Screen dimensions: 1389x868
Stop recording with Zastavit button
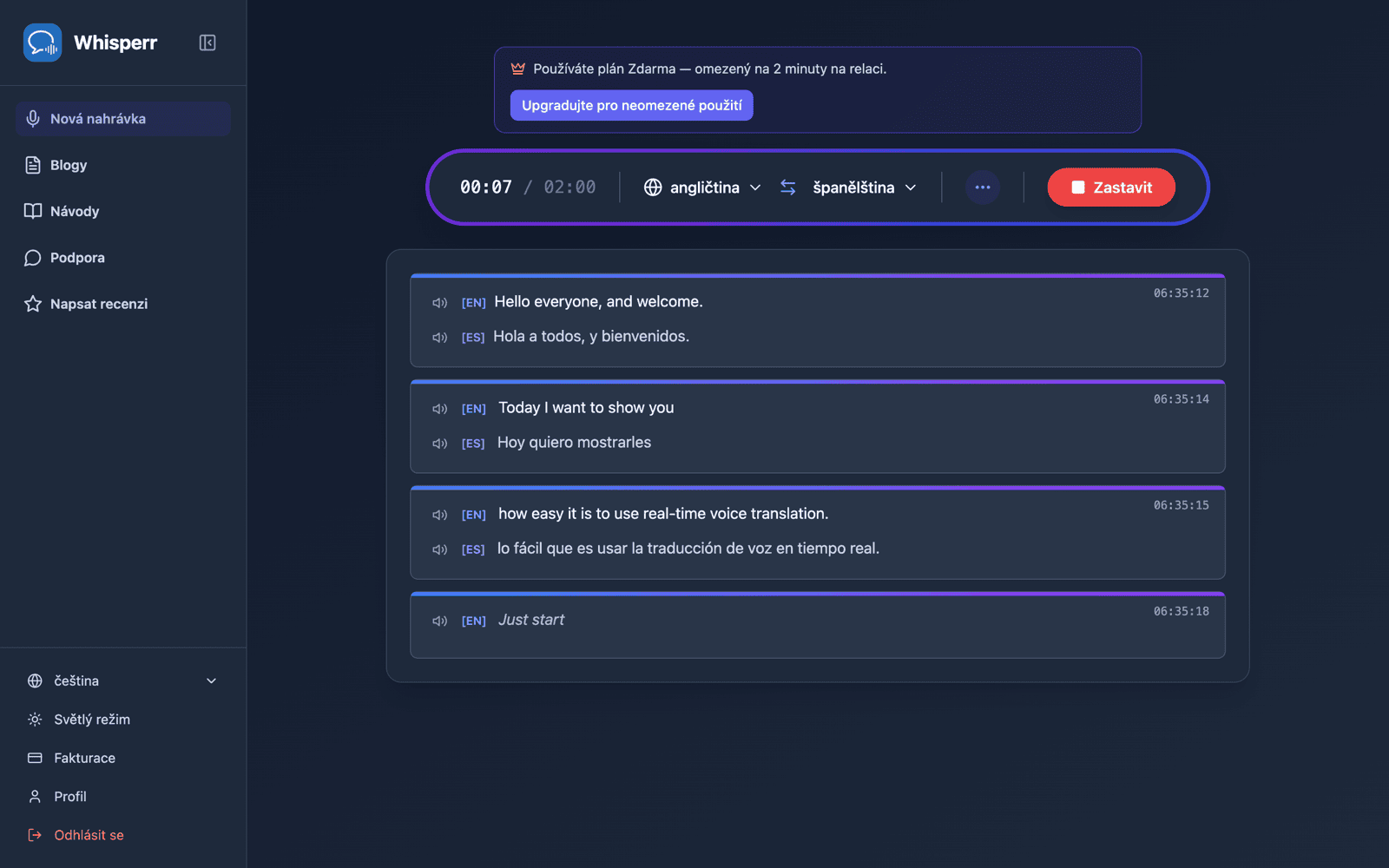[x=1111, y=187]
